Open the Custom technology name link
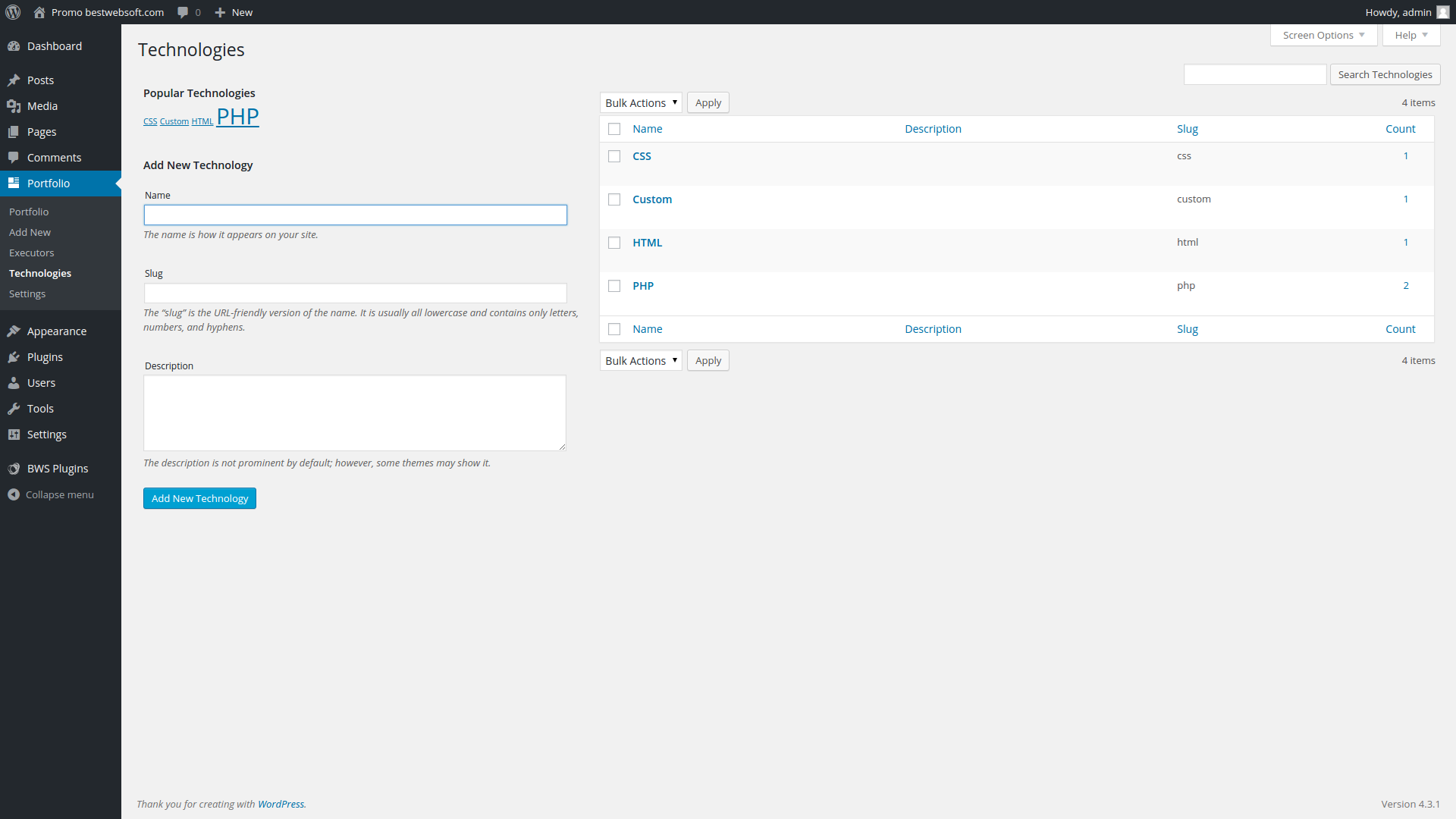The image size is (1456, 819). coord(652,199)
